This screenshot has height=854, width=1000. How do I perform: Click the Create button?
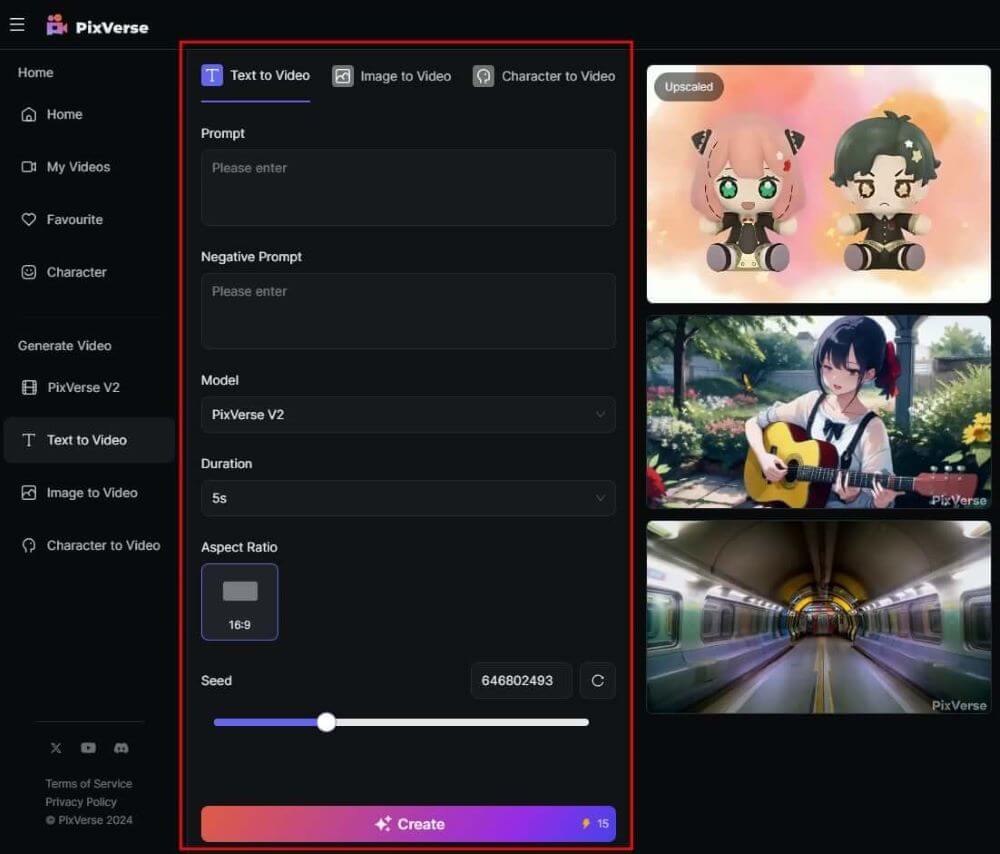click(407, 823)
